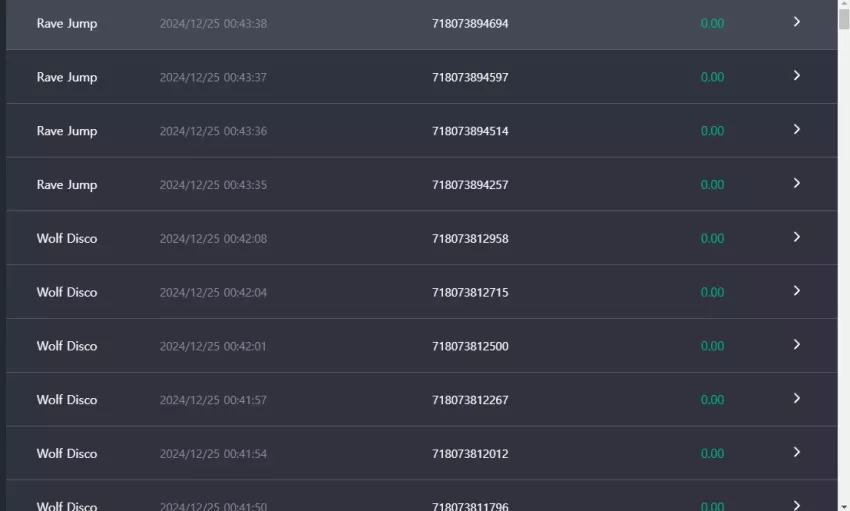The width and height of the screenshot is (850, 511).
Task: Select the 0.00 amount for 718073894257
Action: pos(712,185)
